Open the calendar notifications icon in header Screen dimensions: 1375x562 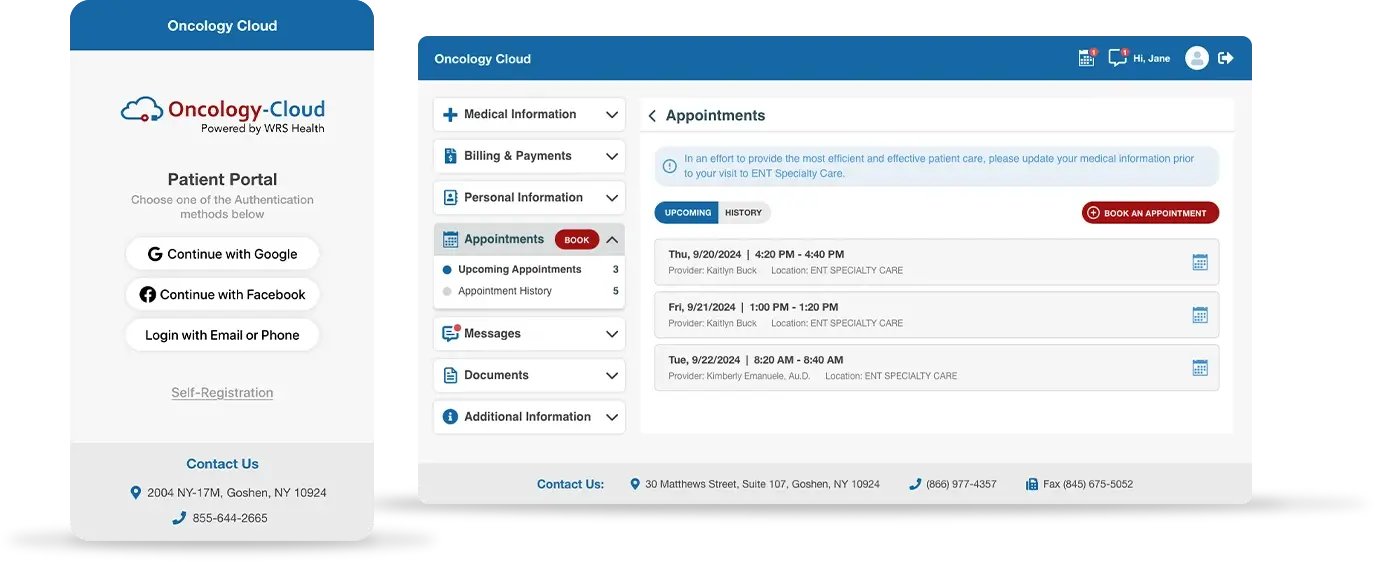pyautogui.click(x=1086, y=58)
